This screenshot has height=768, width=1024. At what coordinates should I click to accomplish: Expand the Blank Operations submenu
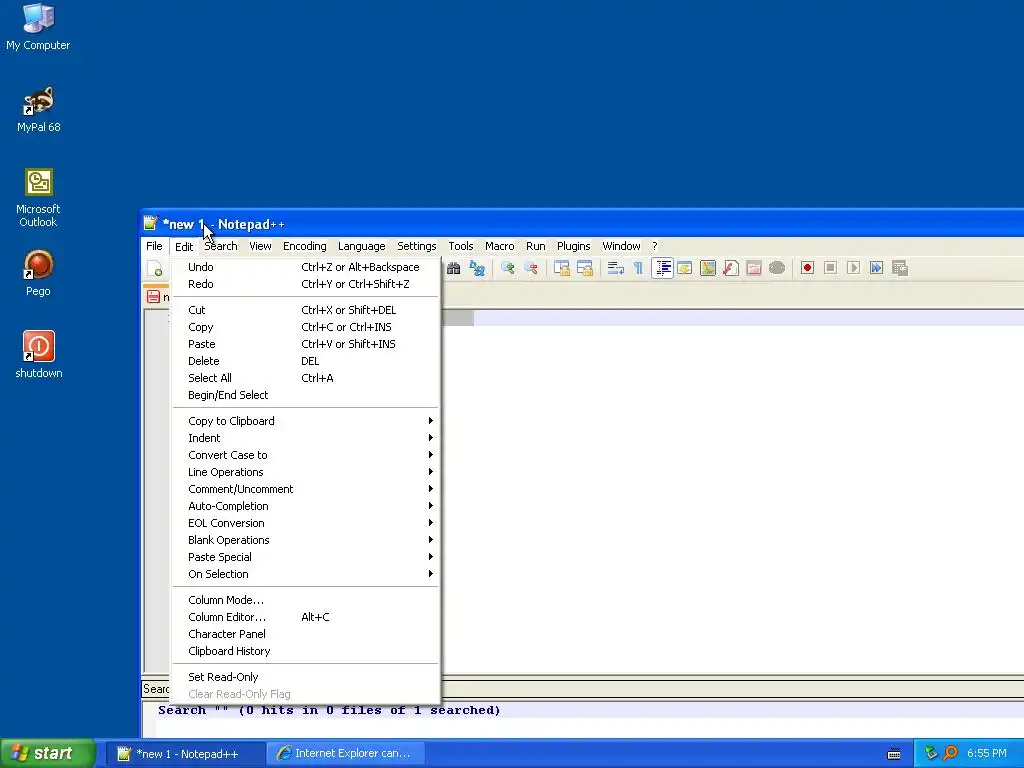pos(306,540)
